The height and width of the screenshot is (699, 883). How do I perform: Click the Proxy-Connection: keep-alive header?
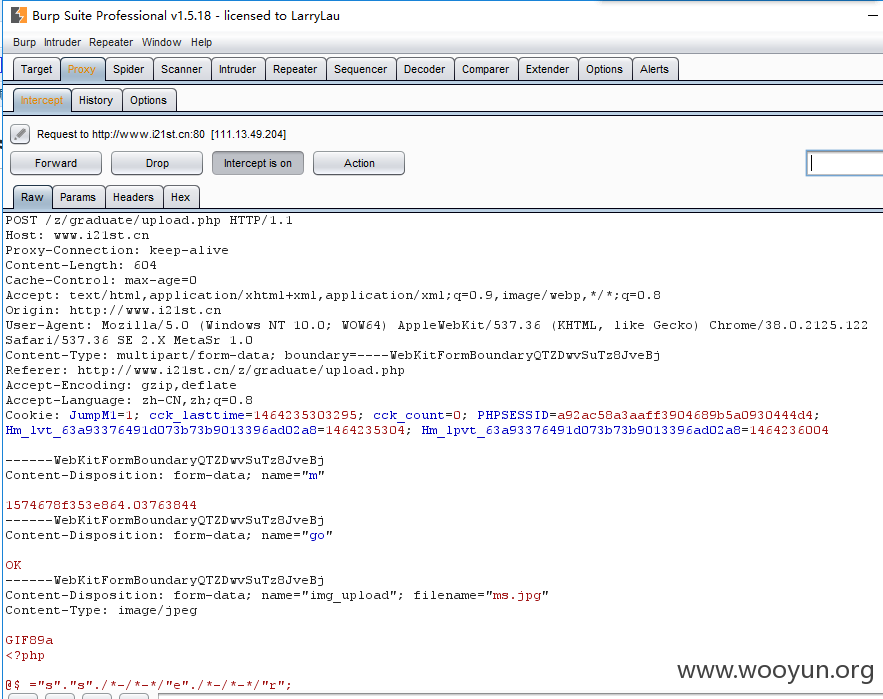pyautogui.click(x=117, y=250)
